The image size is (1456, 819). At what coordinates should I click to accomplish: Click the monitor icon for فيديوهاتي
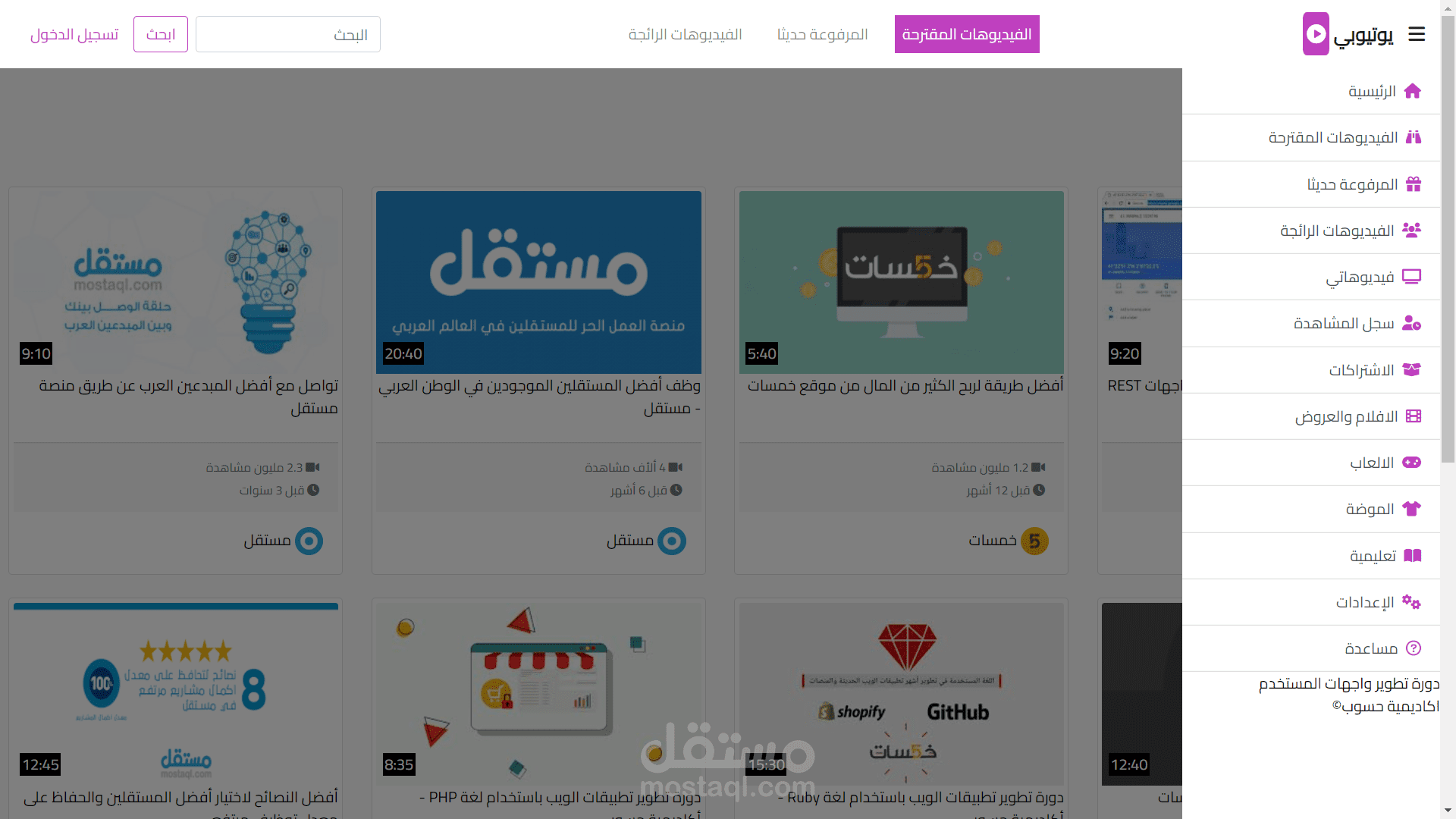[x=1411, y=277]
